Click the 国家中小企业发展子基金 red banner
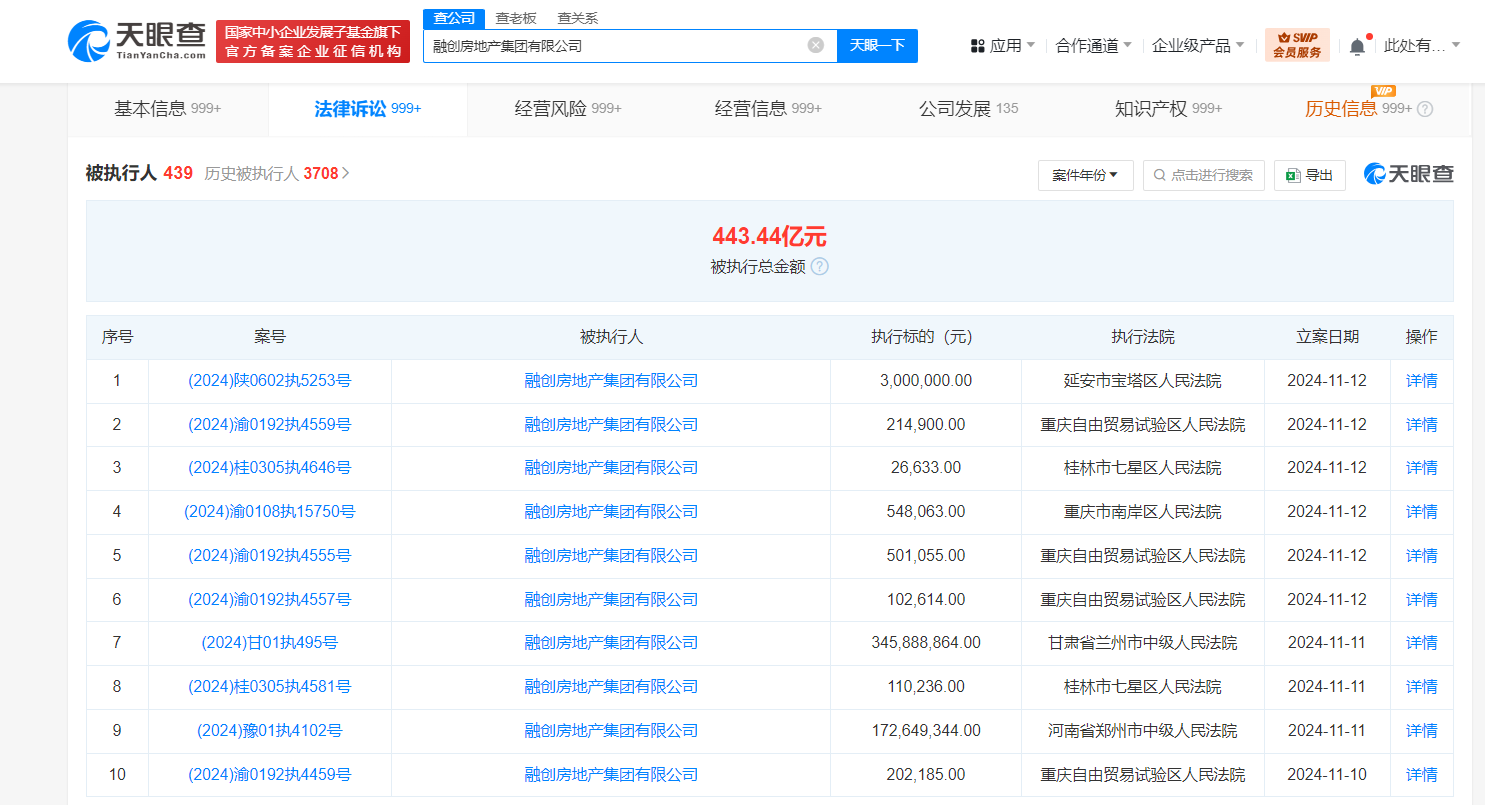Image resolution: width=1485 pixels, height=805 pixels. pyautogui.click(x=313, y=41)
